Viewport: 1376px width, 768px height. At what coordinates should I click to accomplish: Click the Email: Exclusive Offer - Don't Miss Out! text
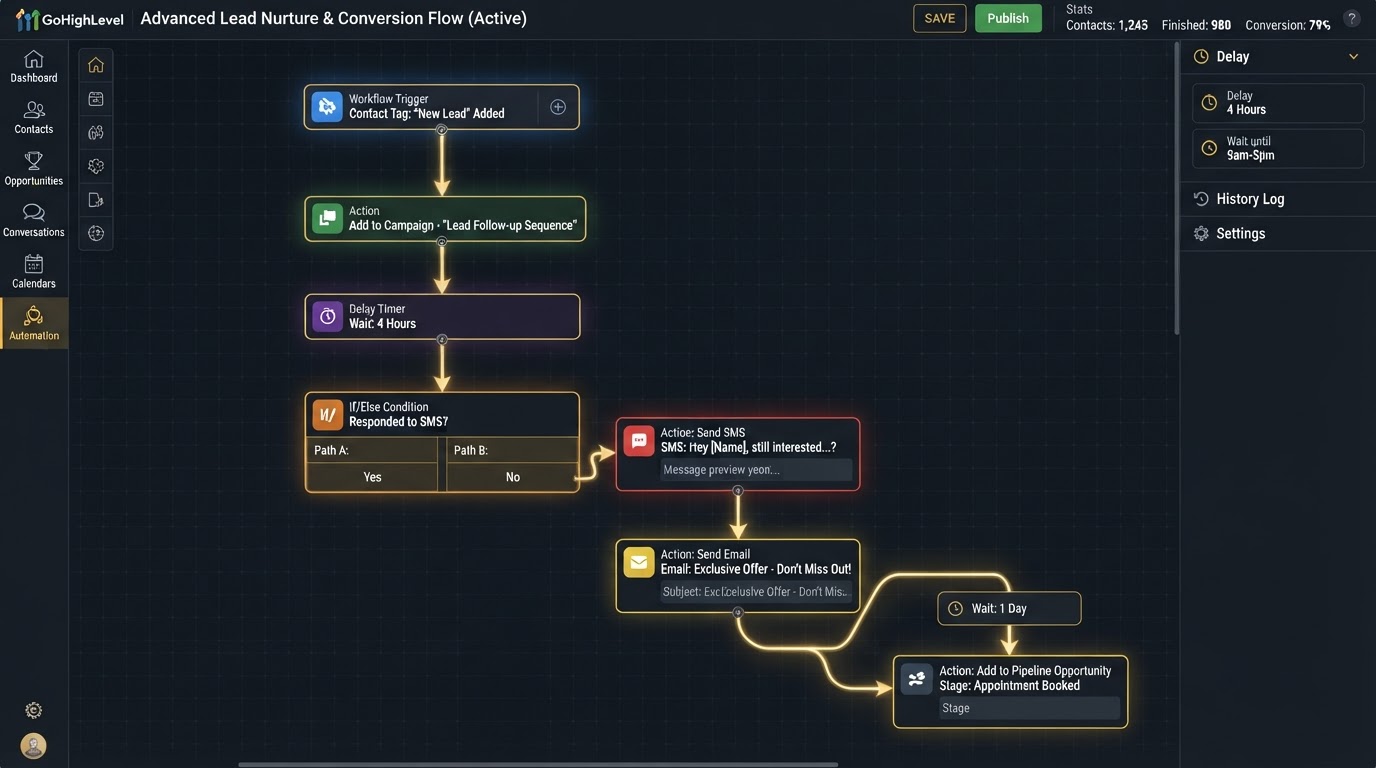(756, 569)
